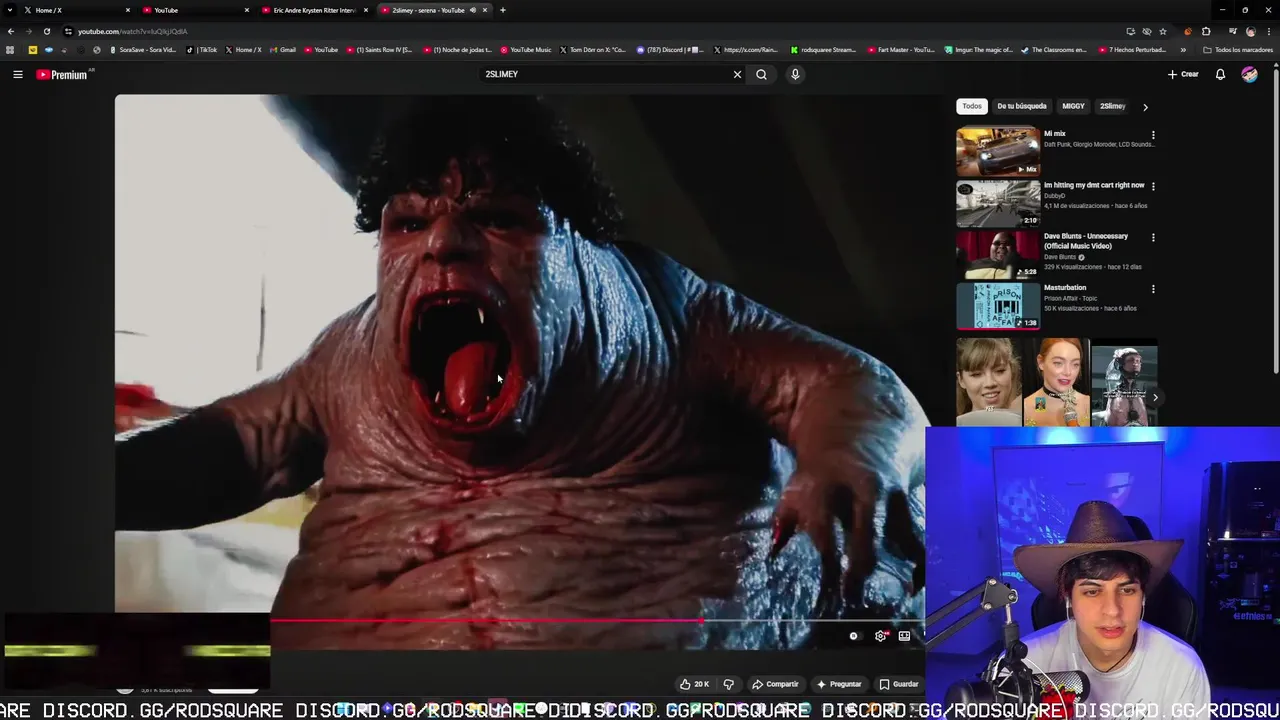The image size is (1280, 720).
Task: Open the player settings gear
Action: [880, 636]
